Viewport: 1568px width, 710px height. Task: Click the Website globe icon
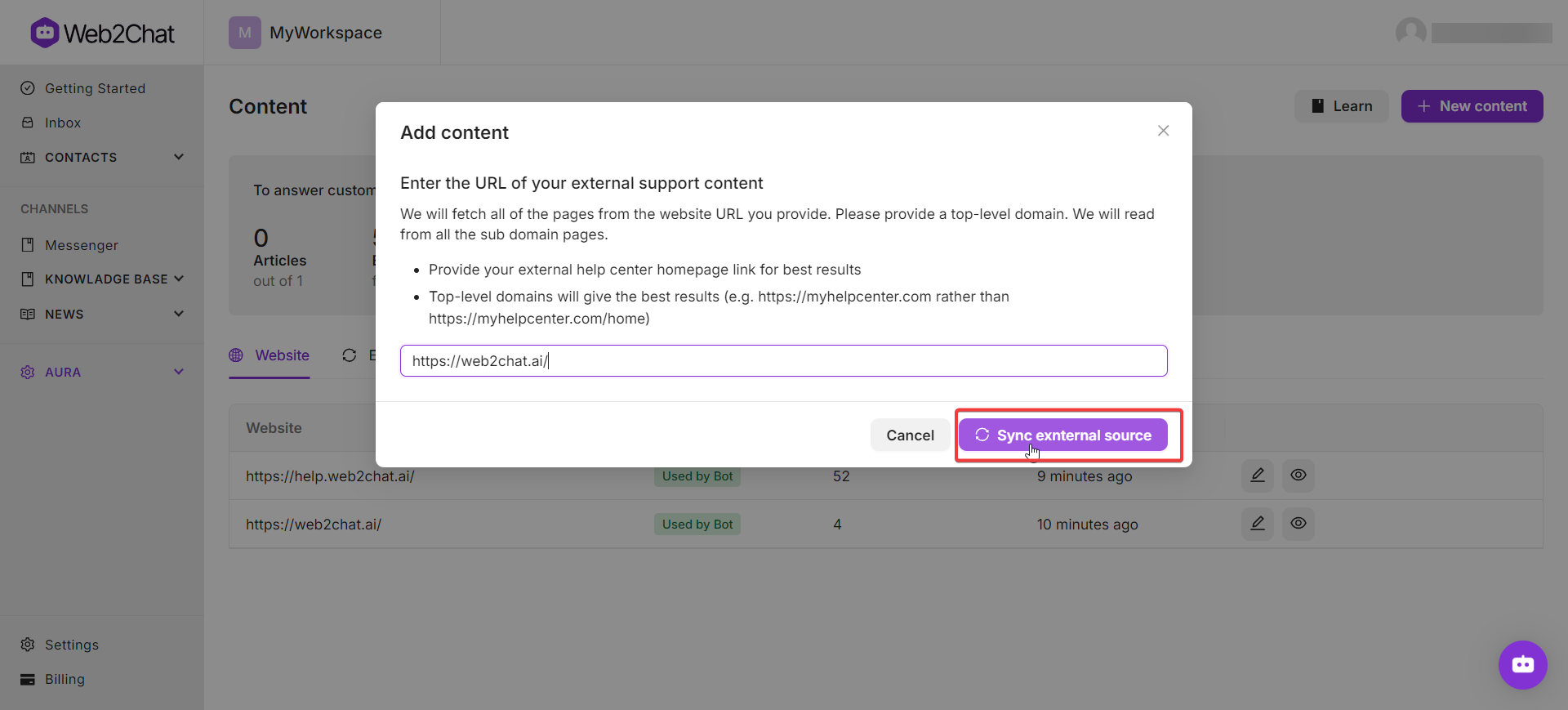tap(236, 355)
